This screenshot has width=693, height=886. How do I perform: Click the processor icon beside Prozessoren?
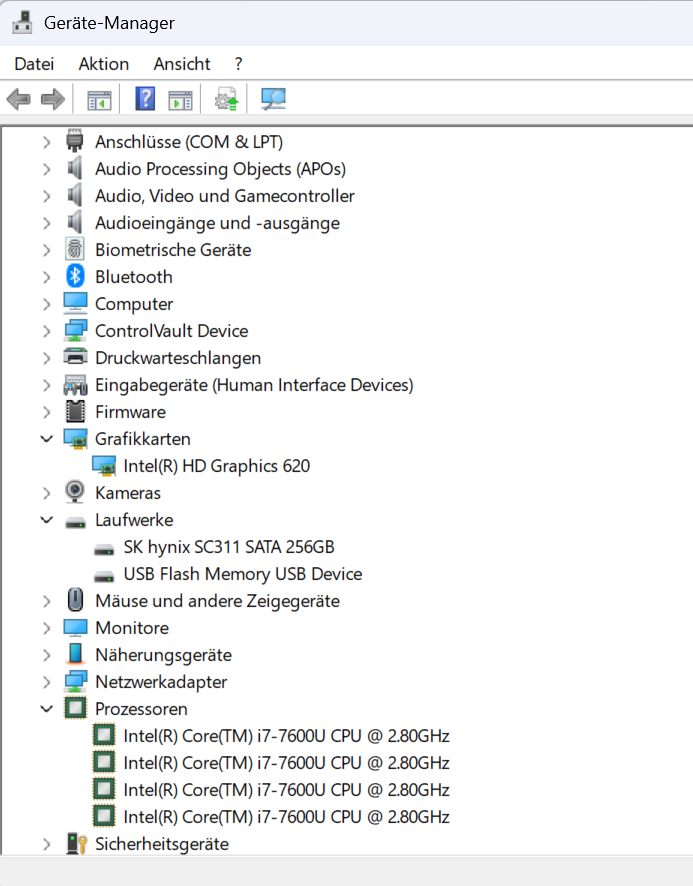click(75, 708)
